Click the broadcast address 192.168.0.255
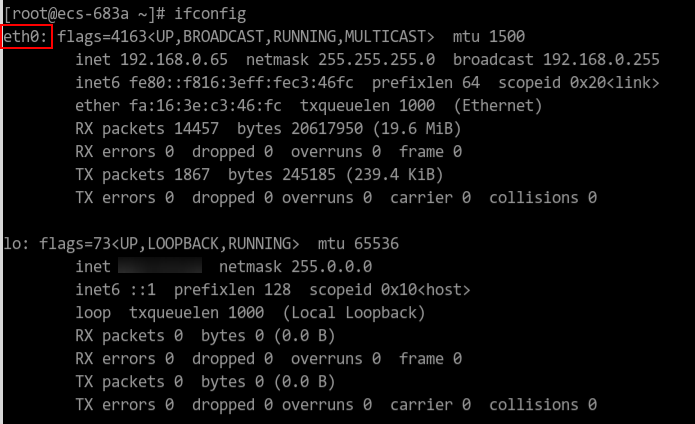Image resolution: width=695 pixels, height=424 pixels. [601, 59]
